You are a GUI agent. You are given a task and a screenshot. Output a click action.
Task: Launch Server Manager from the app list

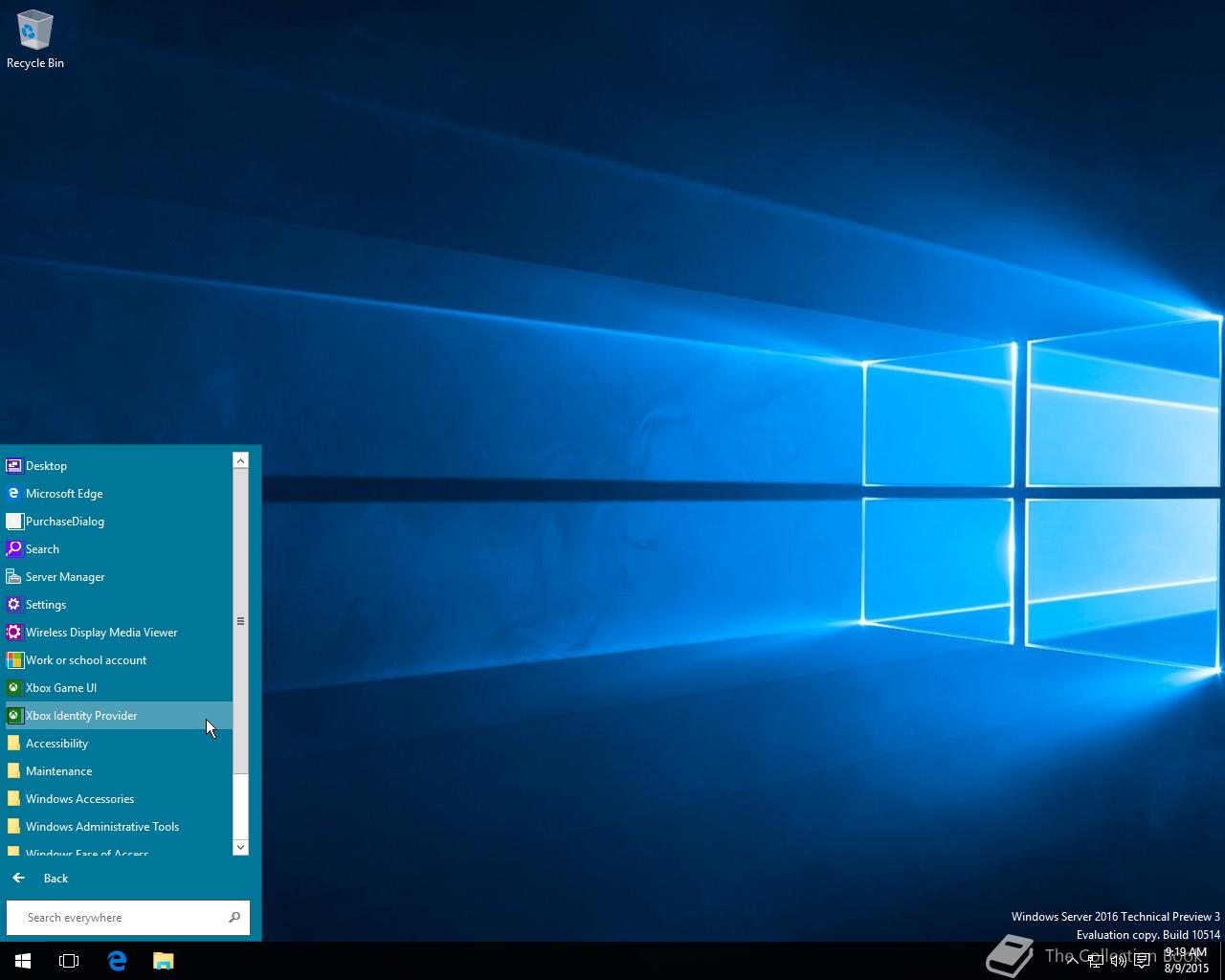pyautogui.click(x=119, y=577)
